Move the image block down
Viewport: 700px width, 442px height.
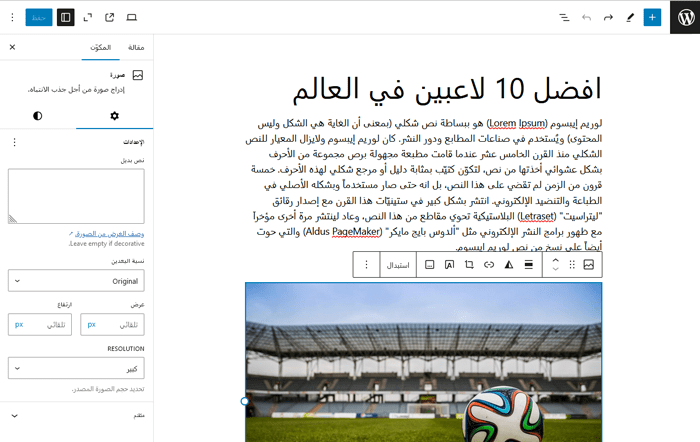point(555,269)
